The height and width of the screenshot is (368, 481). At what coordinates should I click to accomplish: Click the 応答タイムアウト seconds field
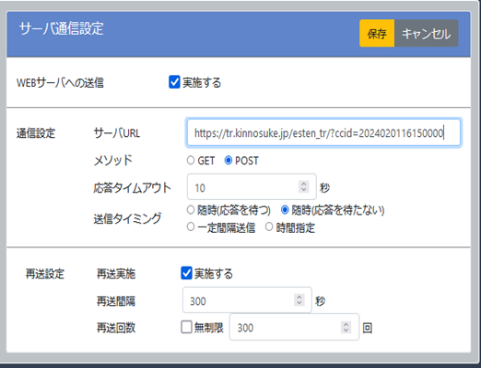click(x=252, y=187)
